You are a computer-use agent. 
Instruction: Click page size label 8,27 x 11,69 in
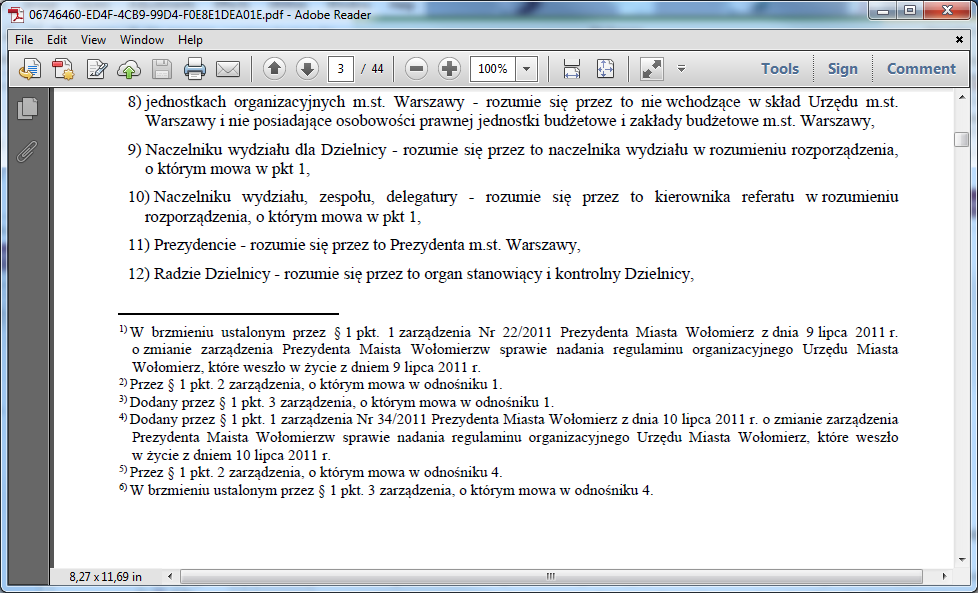pos(105,577)
